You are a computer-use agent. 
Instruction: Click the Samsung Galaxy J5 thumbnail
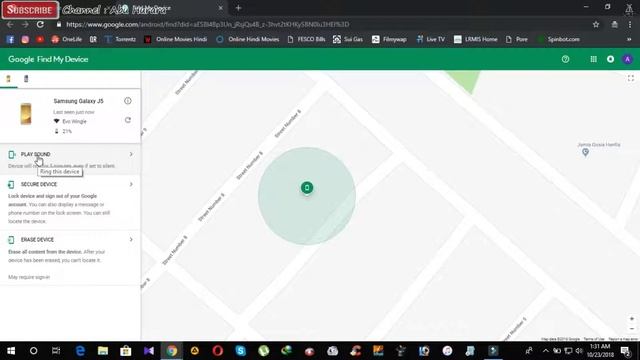point(26,114)
